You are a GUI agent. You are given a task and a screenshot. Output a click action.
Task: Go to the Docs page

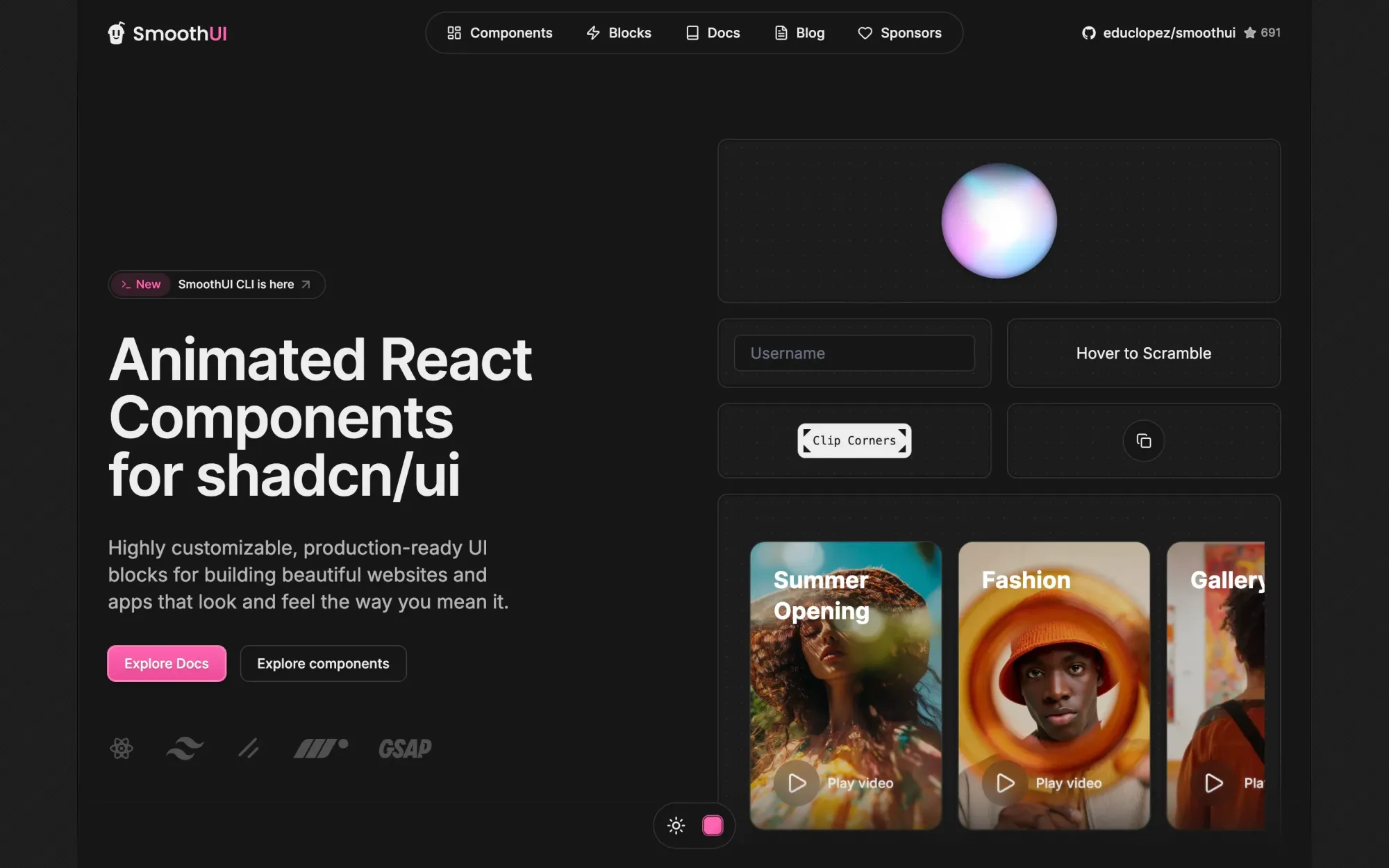click(713, 33)
